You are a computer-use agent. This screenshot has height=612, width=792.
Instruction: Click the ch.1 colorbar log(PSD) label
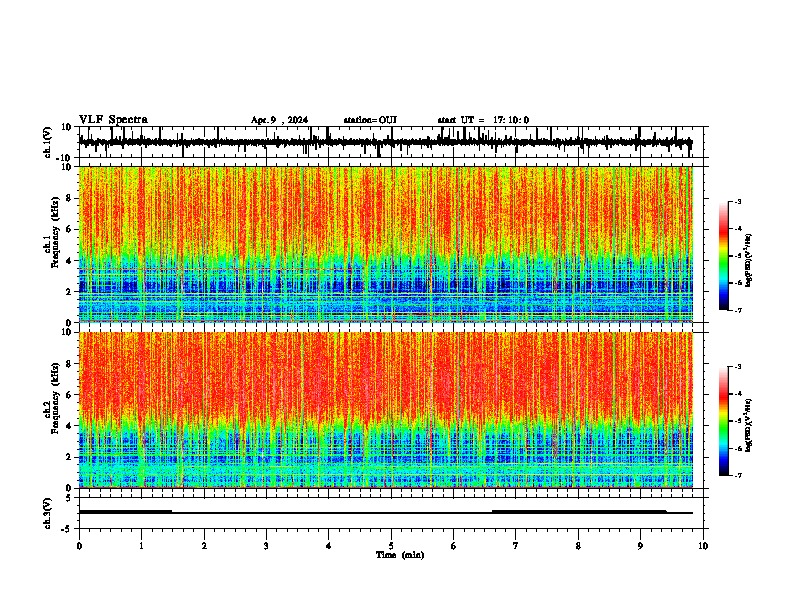pyautogui.click(x=749, y=260)
